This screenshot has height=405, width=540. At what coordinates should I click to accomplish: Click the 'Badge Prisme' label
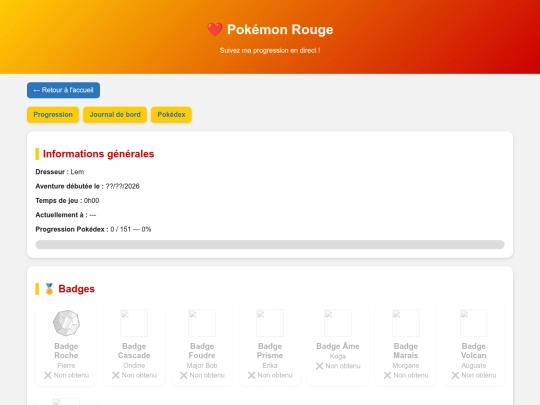(x=270, y=351)
